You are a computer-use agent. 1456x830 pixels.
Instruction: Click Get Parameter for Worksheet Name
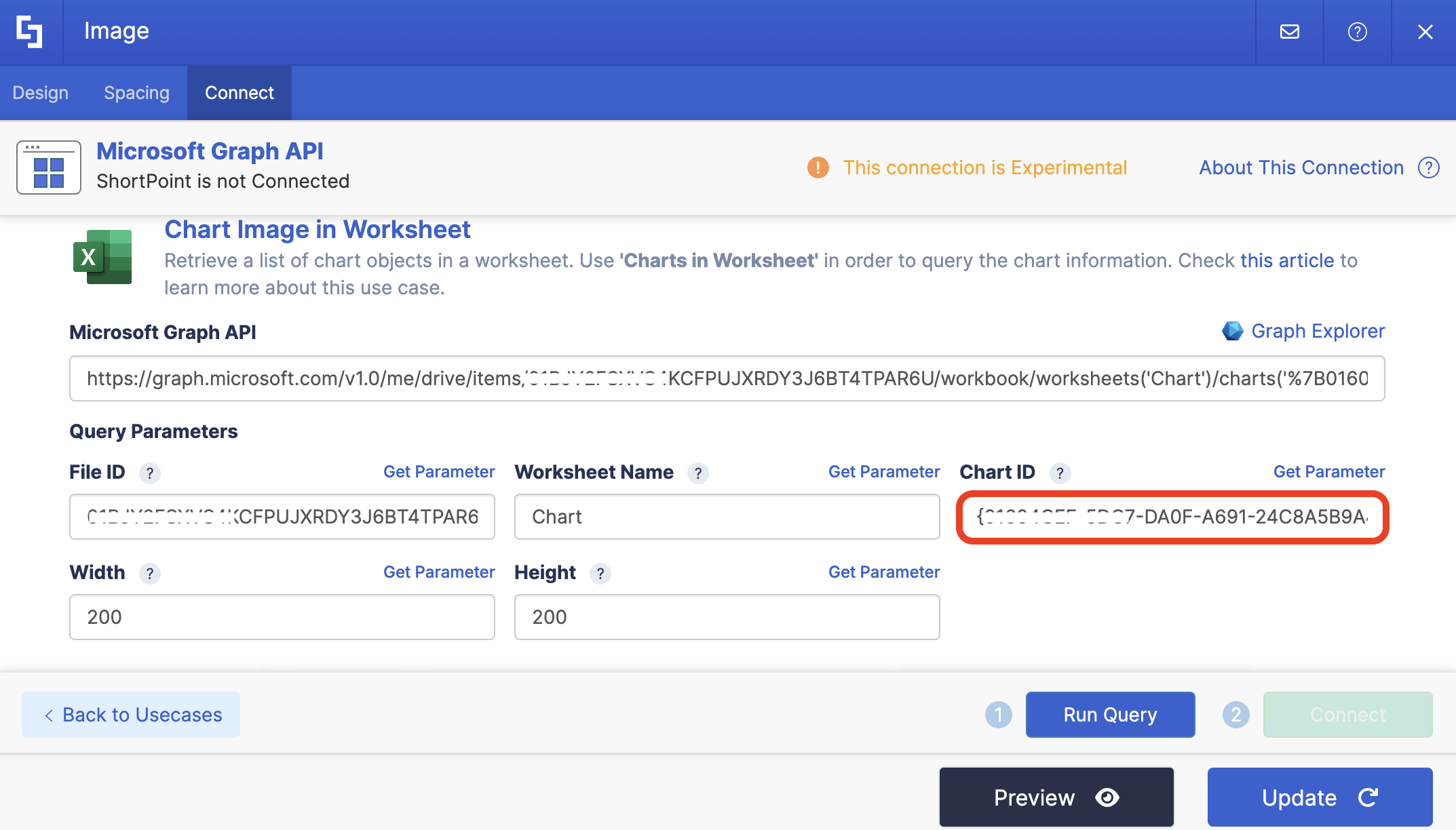coord(884,472)
